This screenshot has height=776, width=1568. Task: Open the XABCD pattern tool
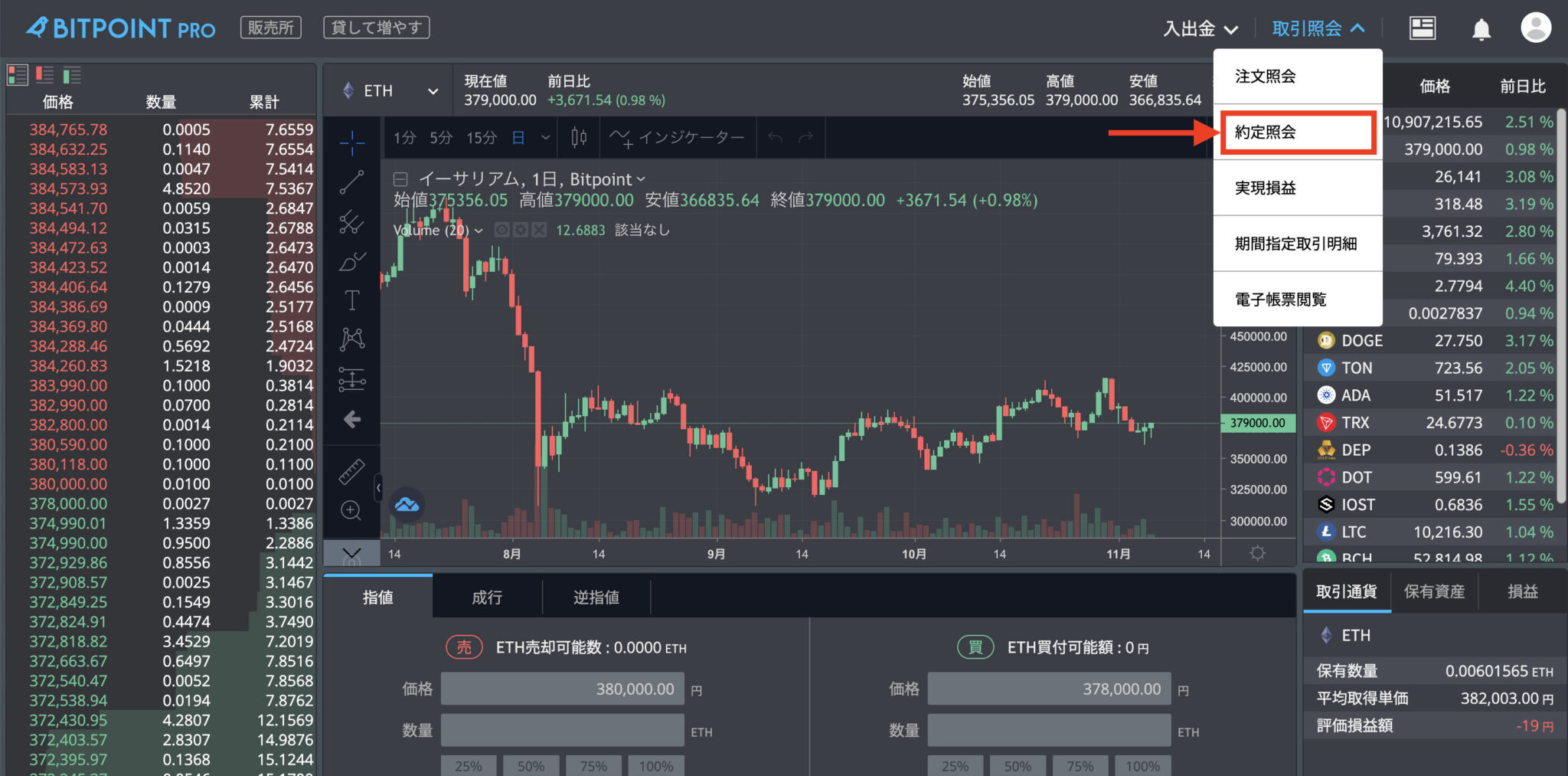tap(351, 337)
